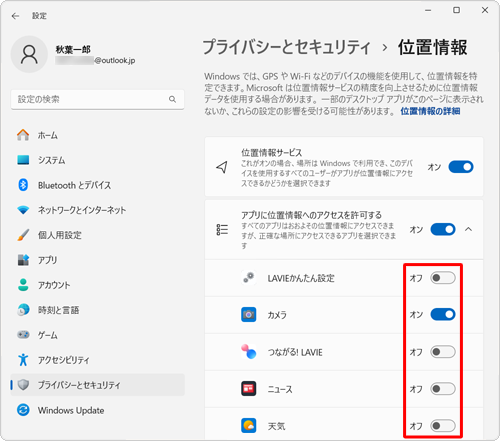Open Windows Update page
This screenshot has width=500, height=441.
(x=97, y=410)
